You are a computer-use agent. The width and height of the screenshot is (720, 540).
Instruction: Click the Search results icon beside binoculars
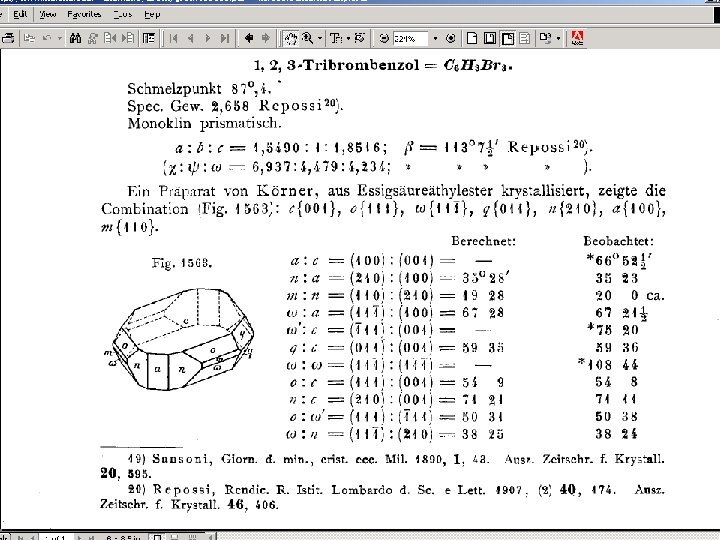click(x=93, y=38)
